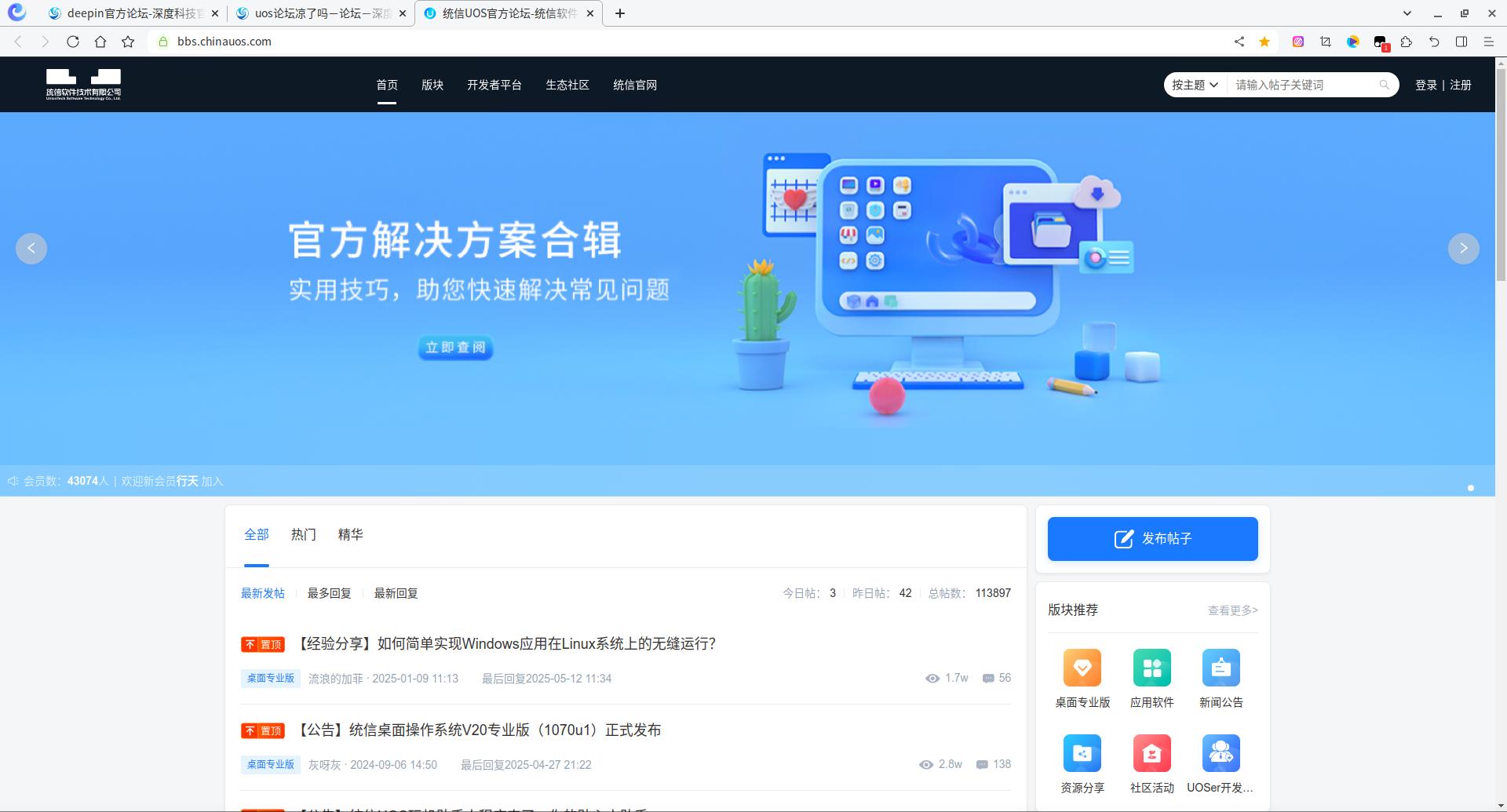Bookmark page with the outlined star icon

(128, 42)
